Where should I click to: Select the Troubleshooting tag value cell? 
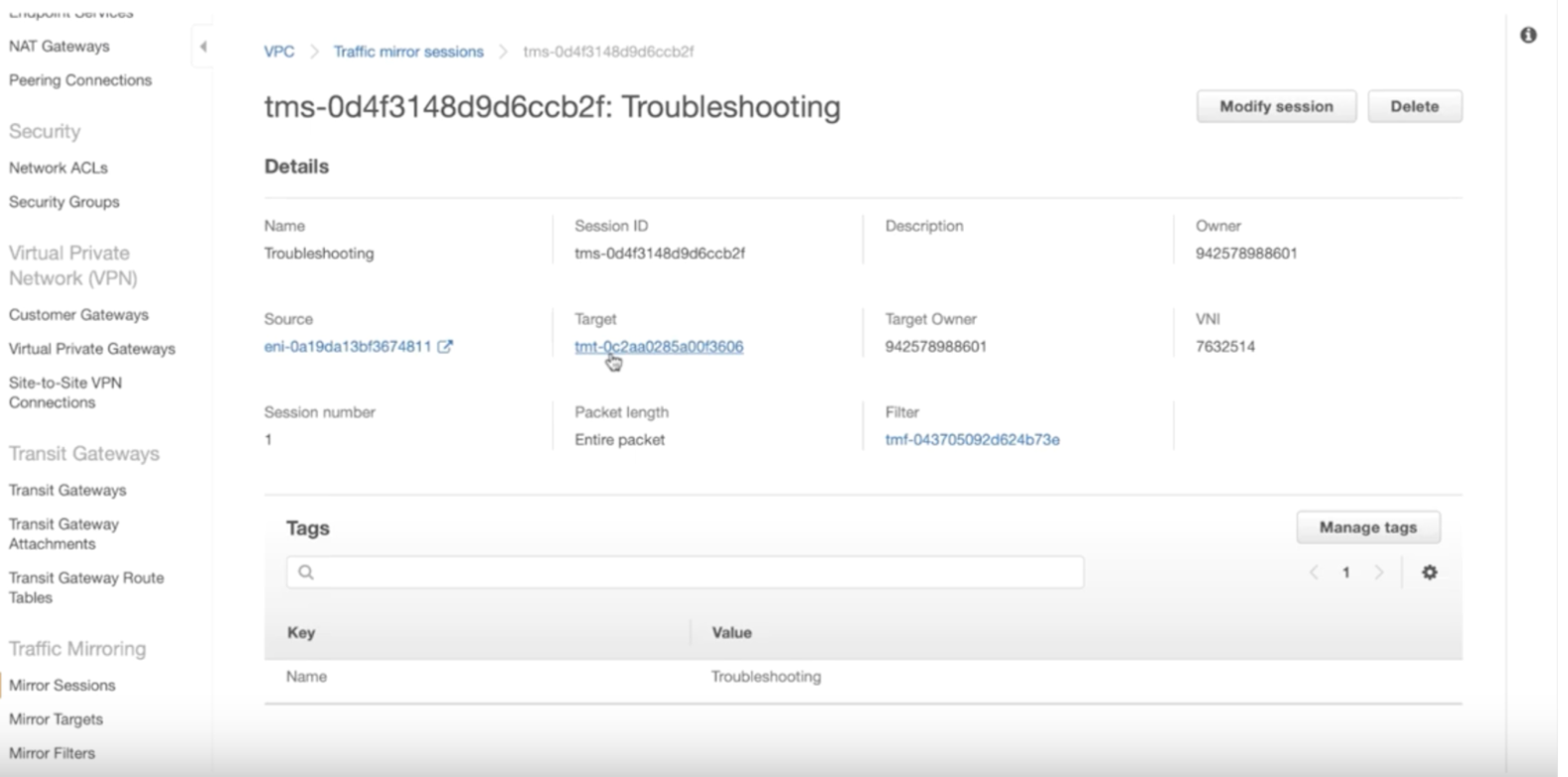(766, 677)
